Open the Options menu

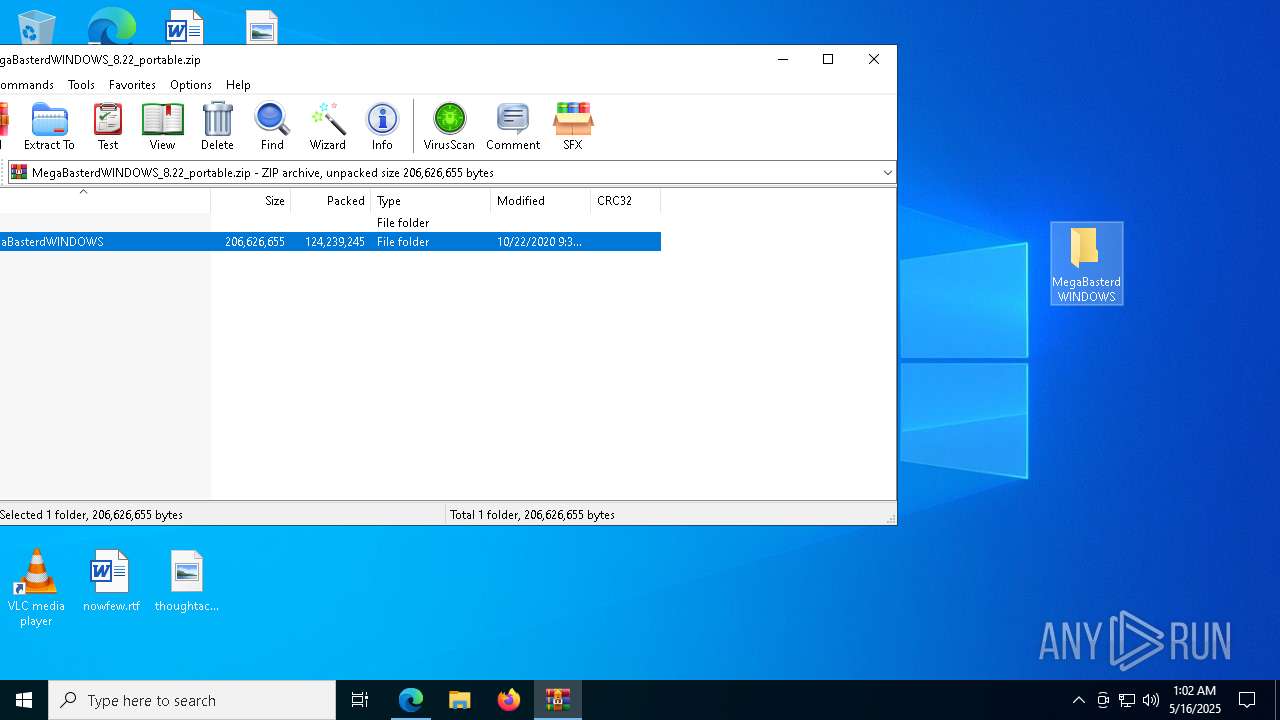(190, 85)
